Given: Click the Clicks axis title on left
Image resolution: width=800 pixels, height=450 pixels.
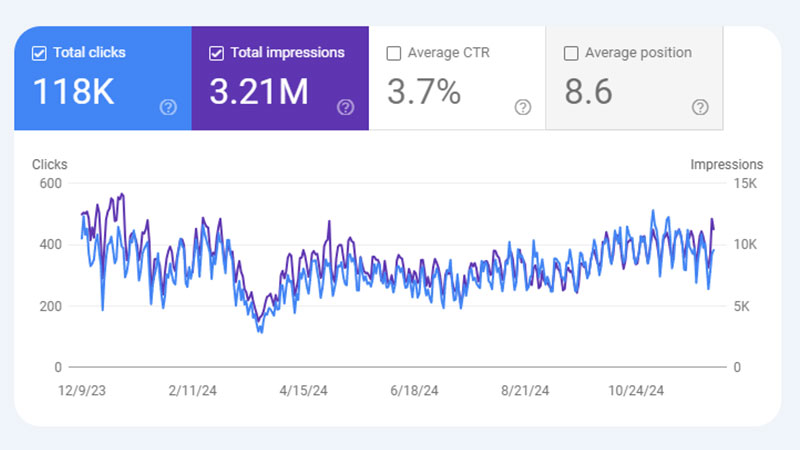Looking at the screenshot, I should tap(49, 164).
